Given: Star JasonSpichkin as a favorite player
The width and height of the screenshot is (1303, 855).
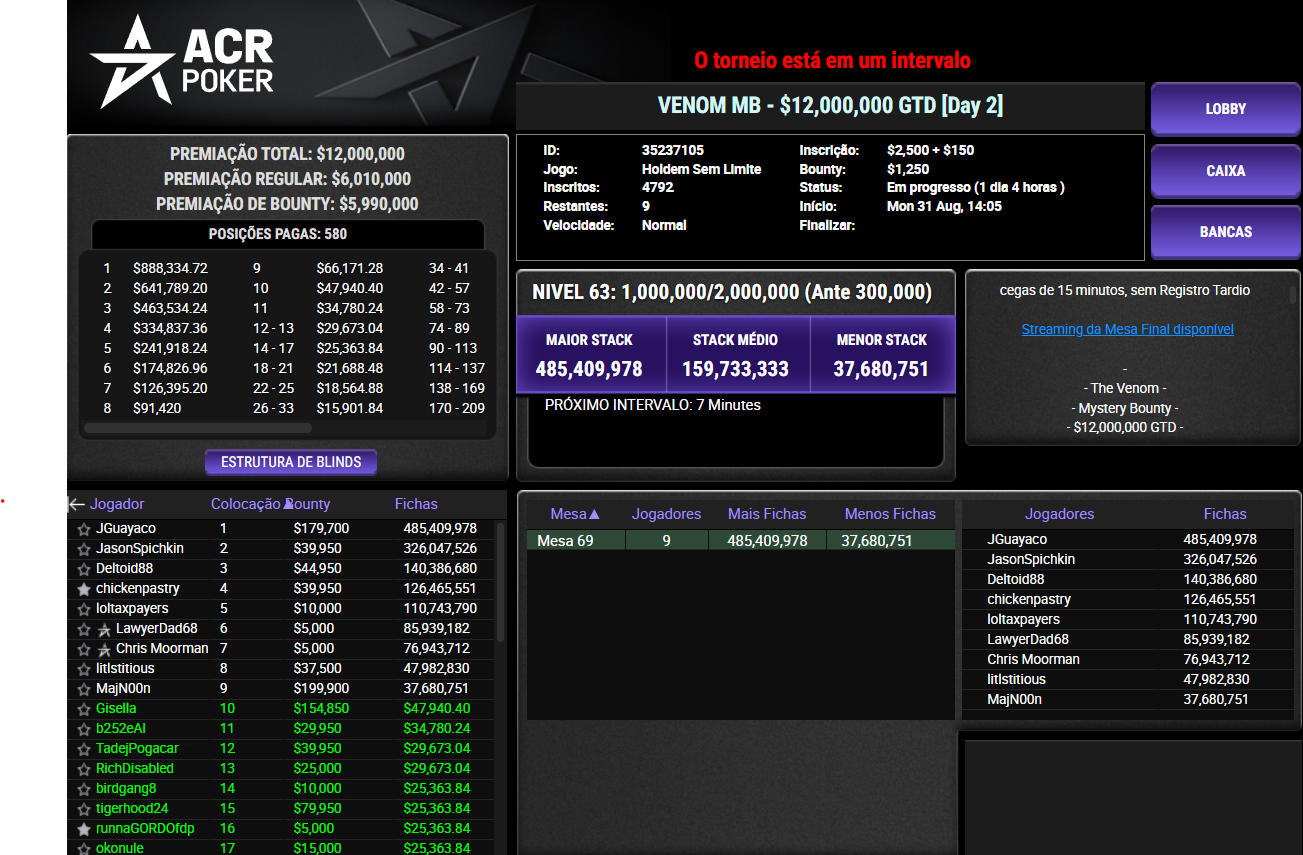Looking at the screenshot, I should pos(84,549).
